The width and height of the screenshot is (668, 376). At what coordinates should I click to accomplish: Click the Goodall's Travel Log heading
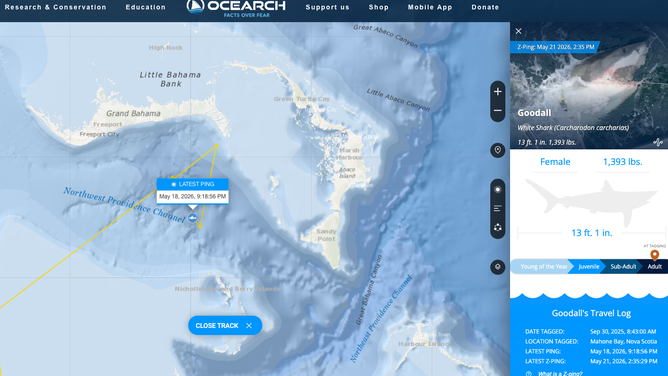coord(591,313)
